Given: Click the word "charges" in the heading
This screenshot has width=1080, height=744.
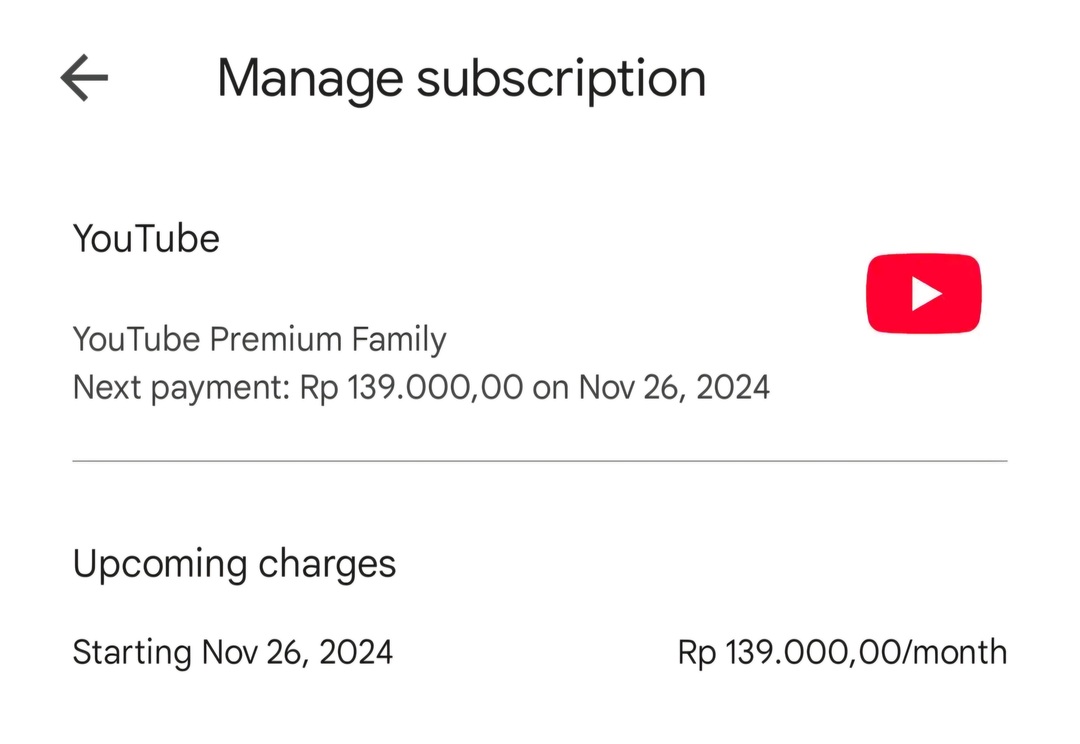Looking at the screenshot, I should click(x=327, y=564).
